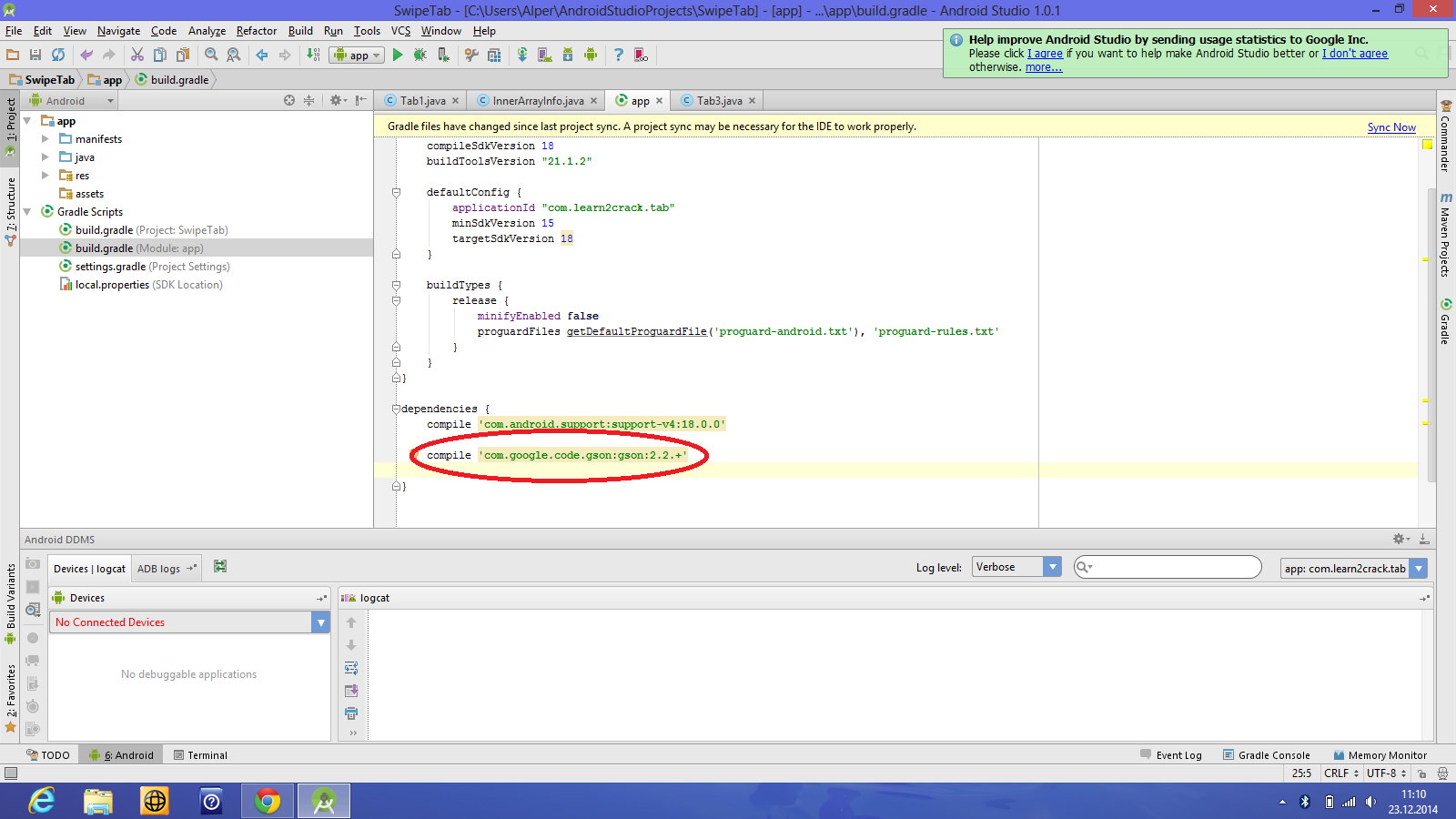This screenshot has width=1456, height=819.
Task: Click the Make Project icon with binary digits
Action: click(313, 55)
